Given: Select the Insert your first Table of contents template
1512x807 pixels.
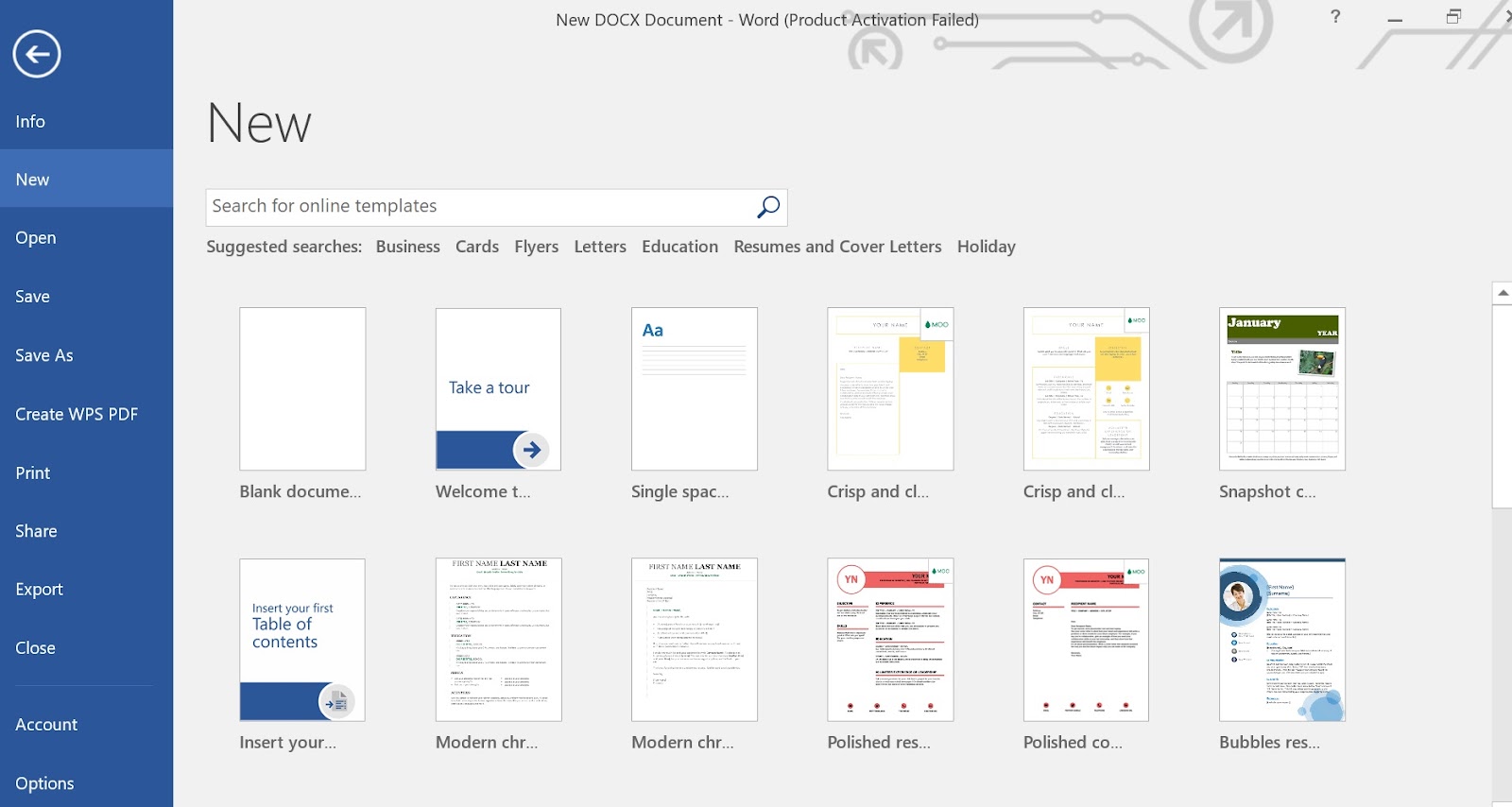Looking at the screenshot, I should [x=302, y=640].
